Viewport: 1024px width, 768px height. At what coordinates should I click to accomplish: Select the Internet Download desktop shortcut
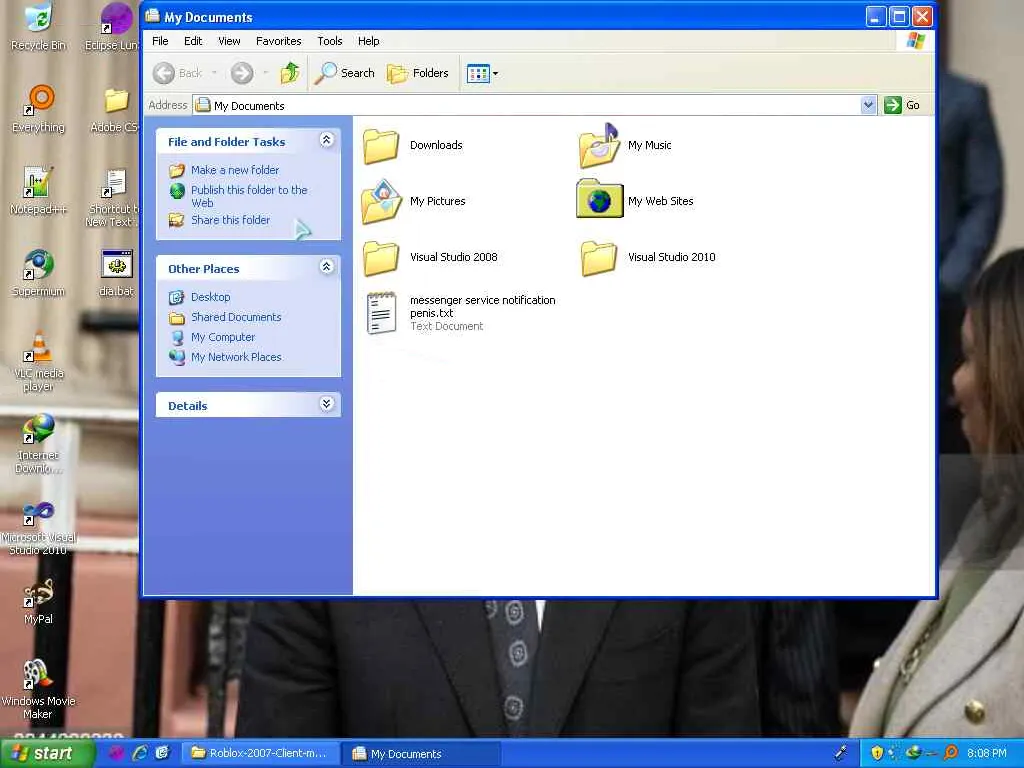tap(39, 443)
